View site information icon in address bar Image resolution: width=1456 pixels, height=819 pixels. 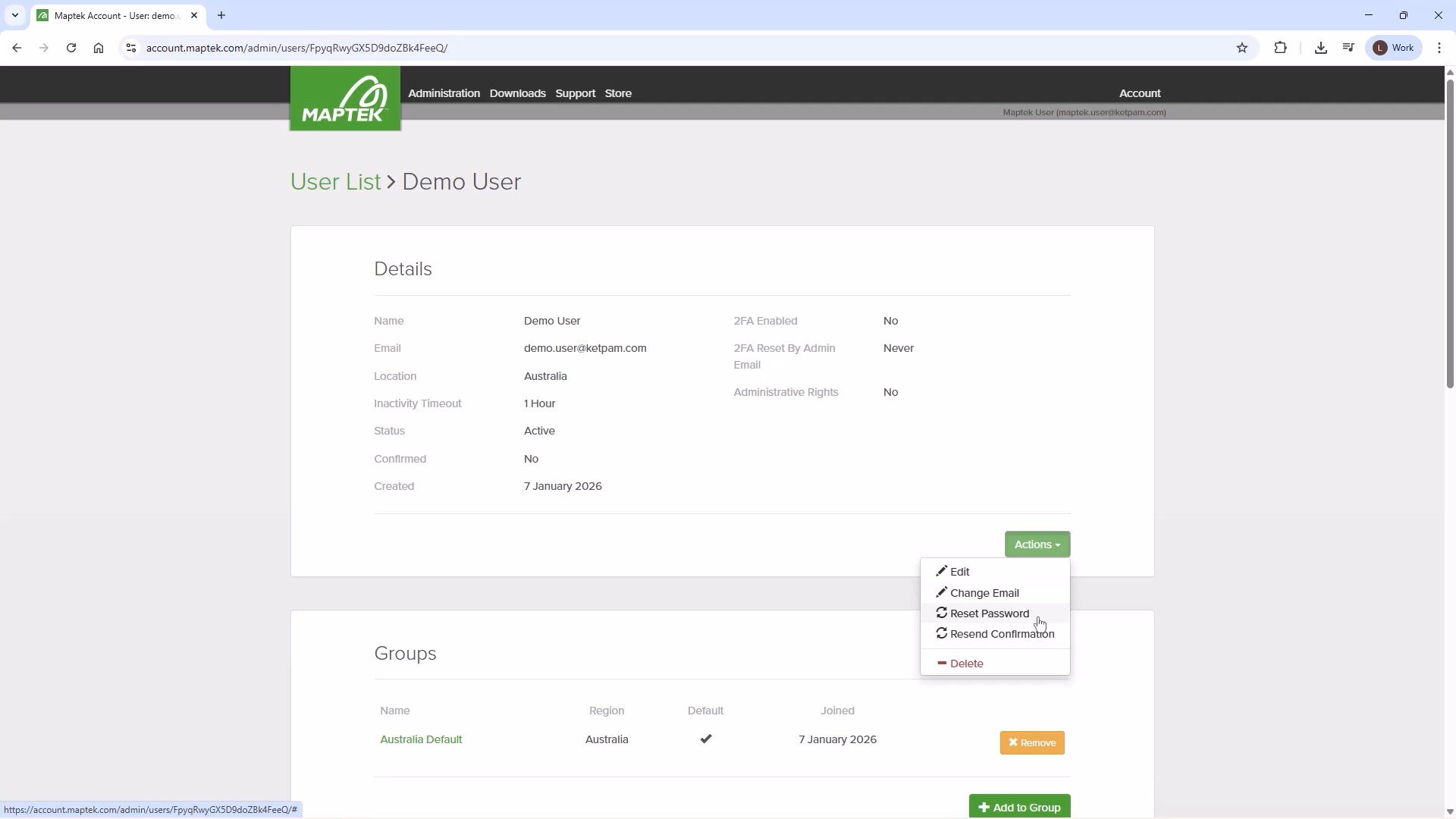coord(131,48)
